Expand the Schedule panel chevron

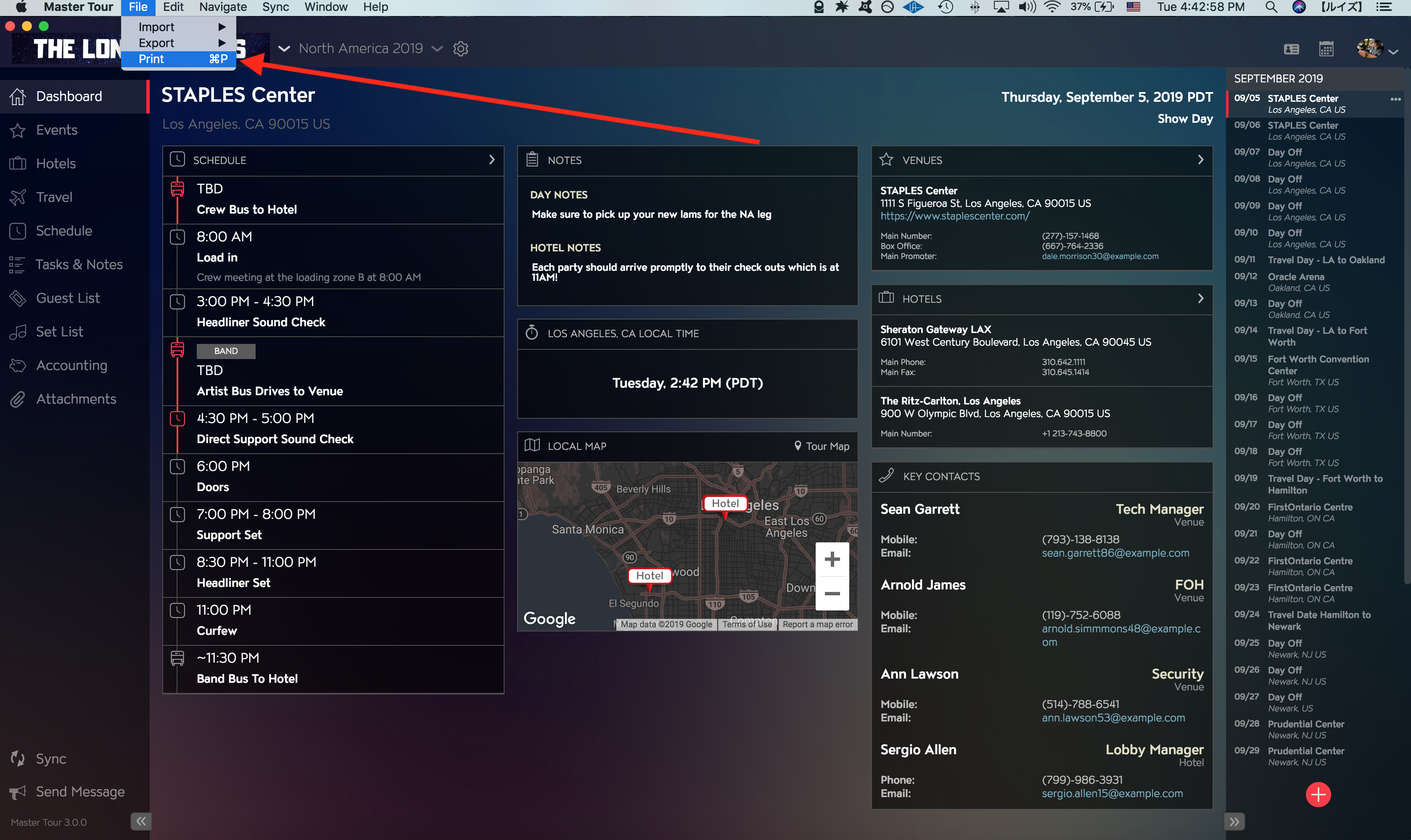coord(492,160)
